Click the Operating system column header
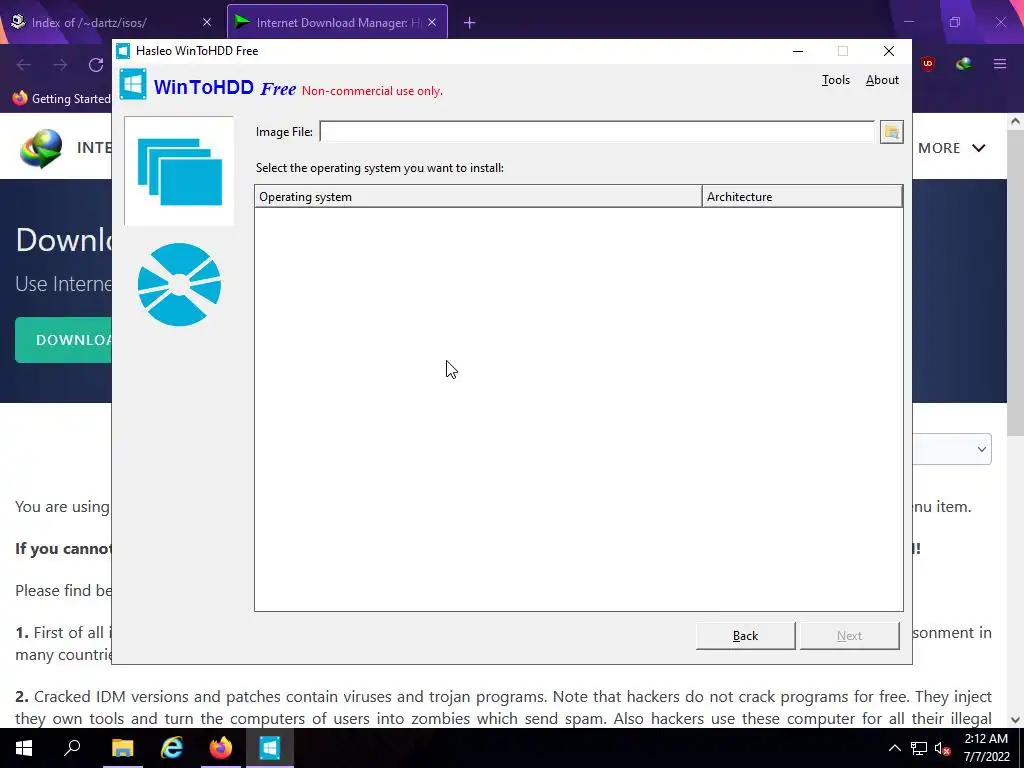This screenshot has width=1024, height=768. pos(478,197)
